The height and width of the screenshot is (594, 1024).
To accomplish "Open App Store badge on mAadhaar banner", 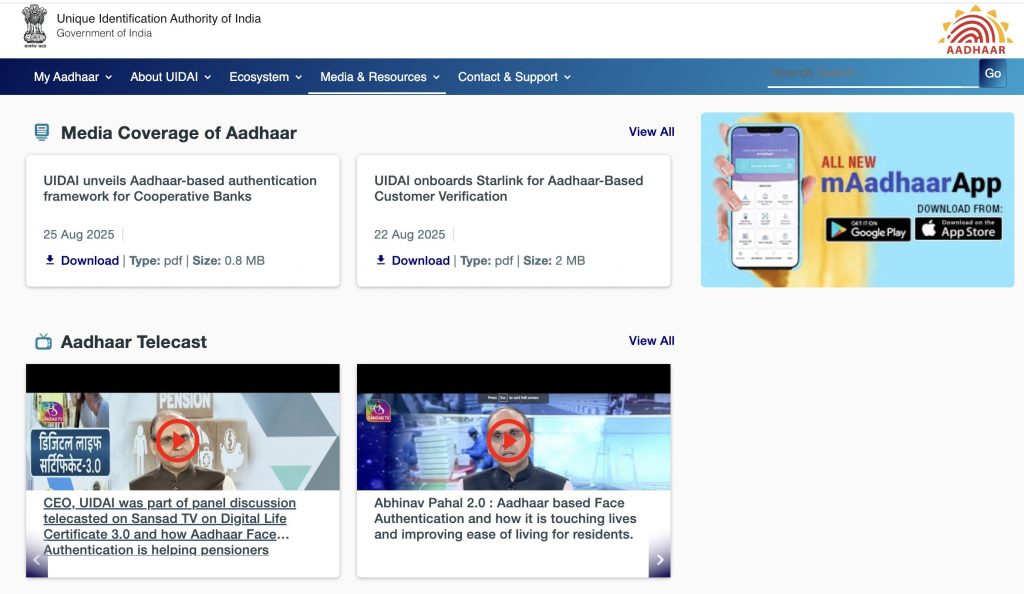I will [958, 228].
